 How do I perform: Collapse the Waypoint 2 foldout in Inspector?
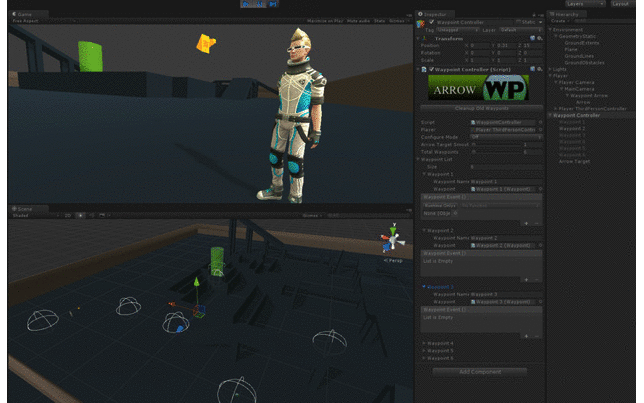click(x=424, y=230)
